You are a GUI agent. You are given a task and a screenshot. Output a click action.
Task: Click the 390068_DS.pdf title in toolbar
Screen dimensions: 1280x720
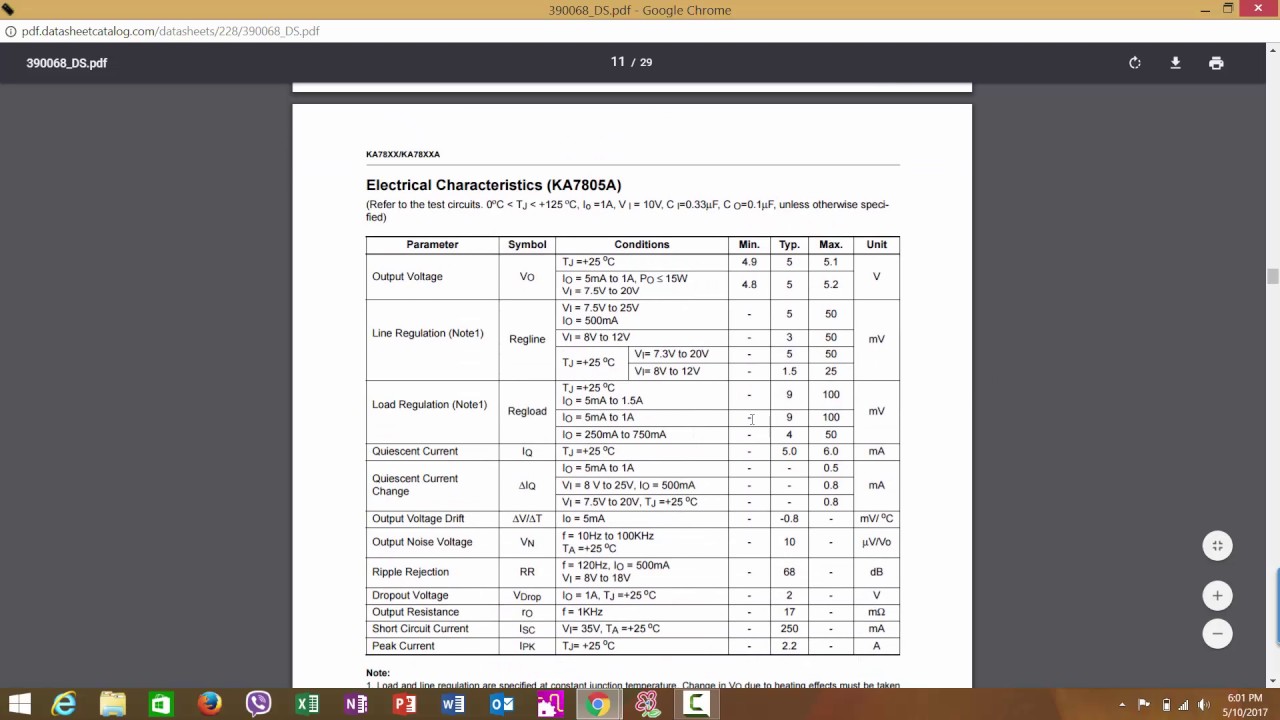[x=67, y=63]
